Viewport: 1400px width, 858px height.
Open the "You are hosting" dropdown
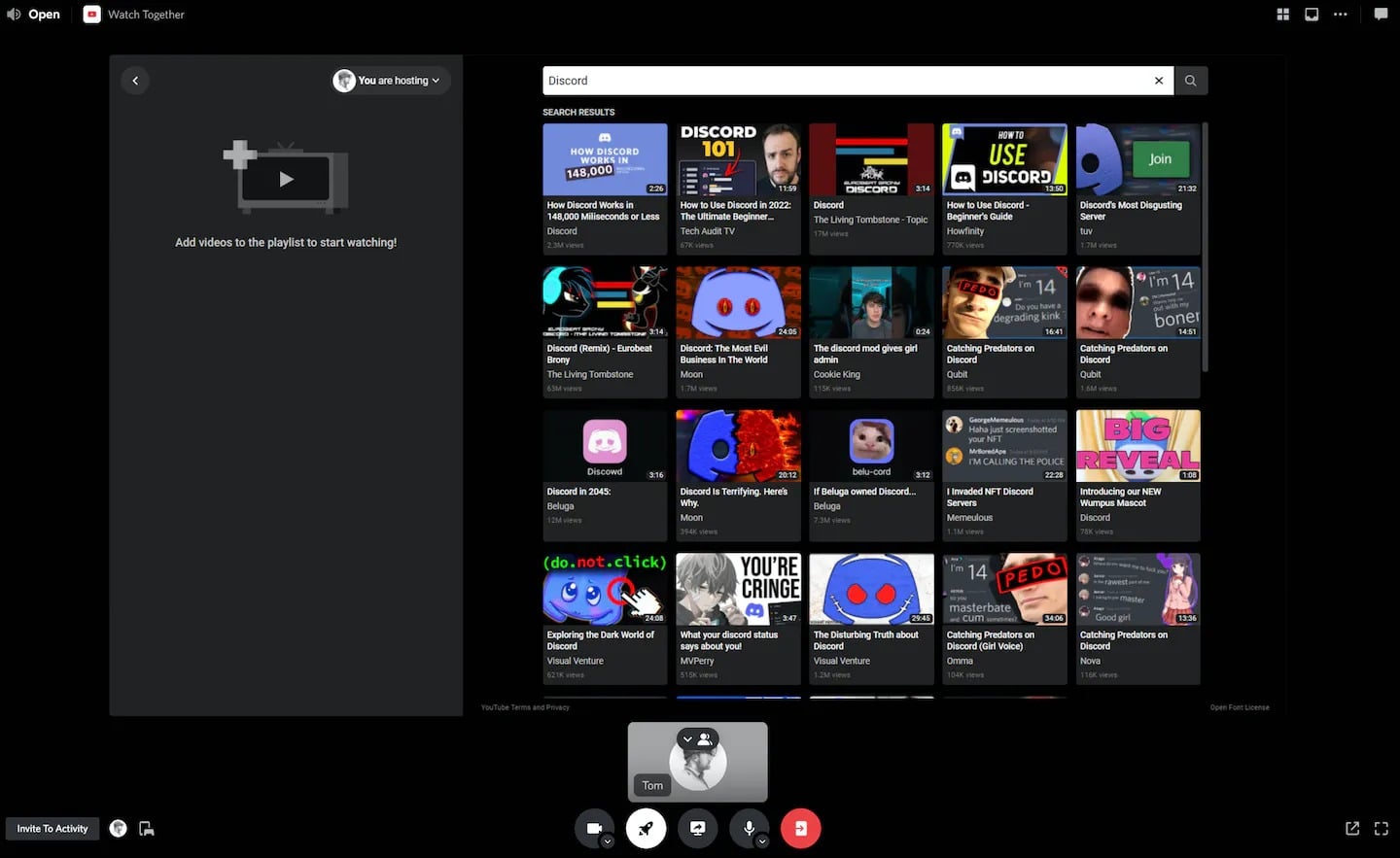[389, 80]
